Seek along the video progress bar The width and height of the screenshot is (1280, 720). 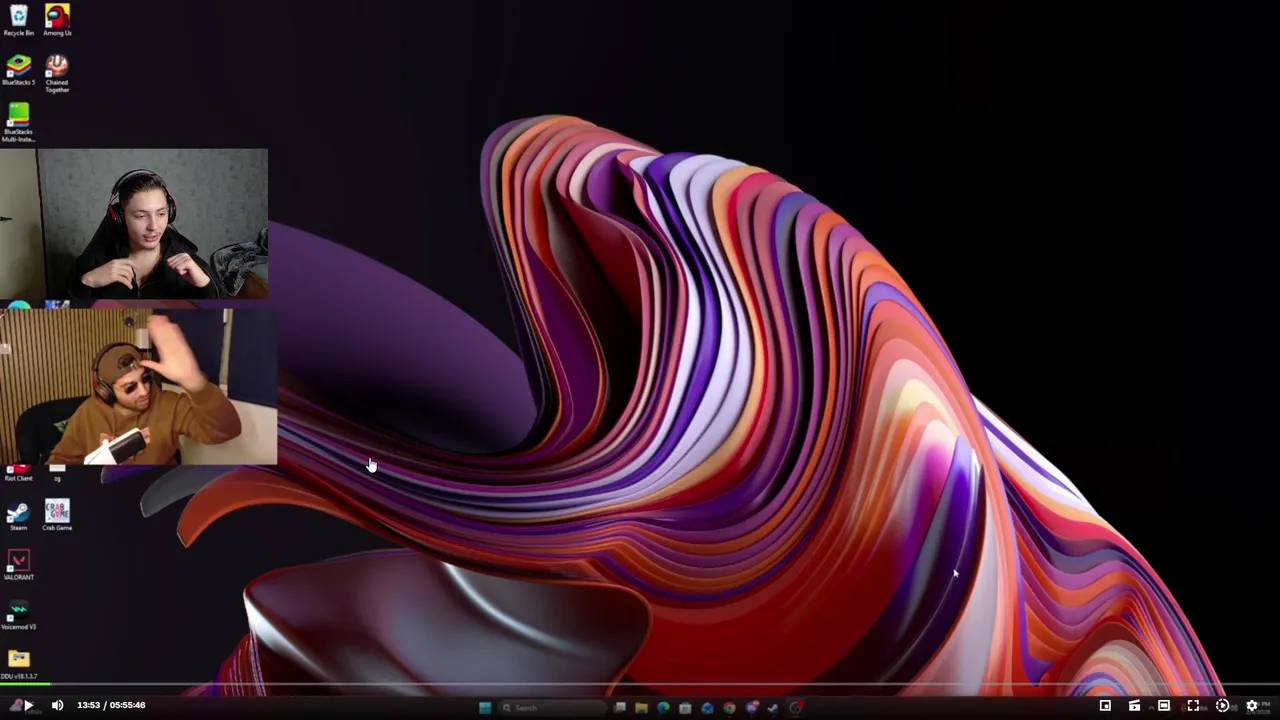[640, 685]
